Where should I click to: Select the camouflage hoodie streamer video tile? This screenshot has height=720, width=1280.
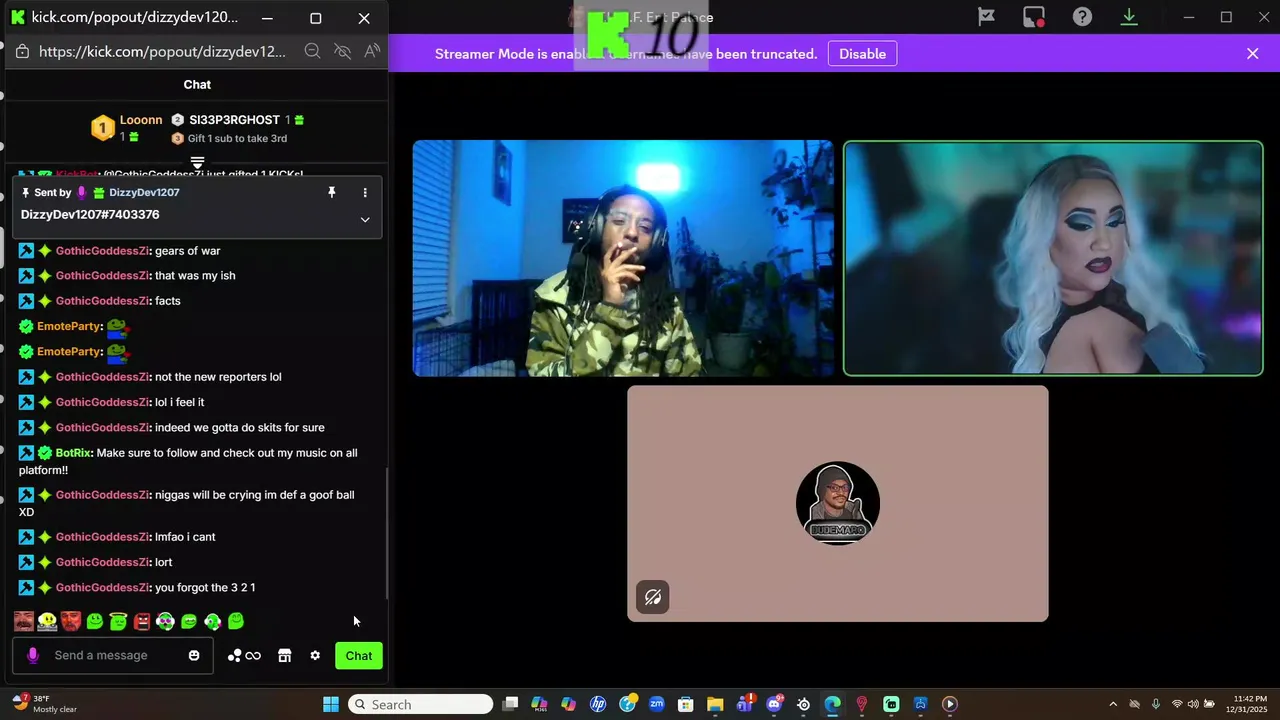pos(623,258)
